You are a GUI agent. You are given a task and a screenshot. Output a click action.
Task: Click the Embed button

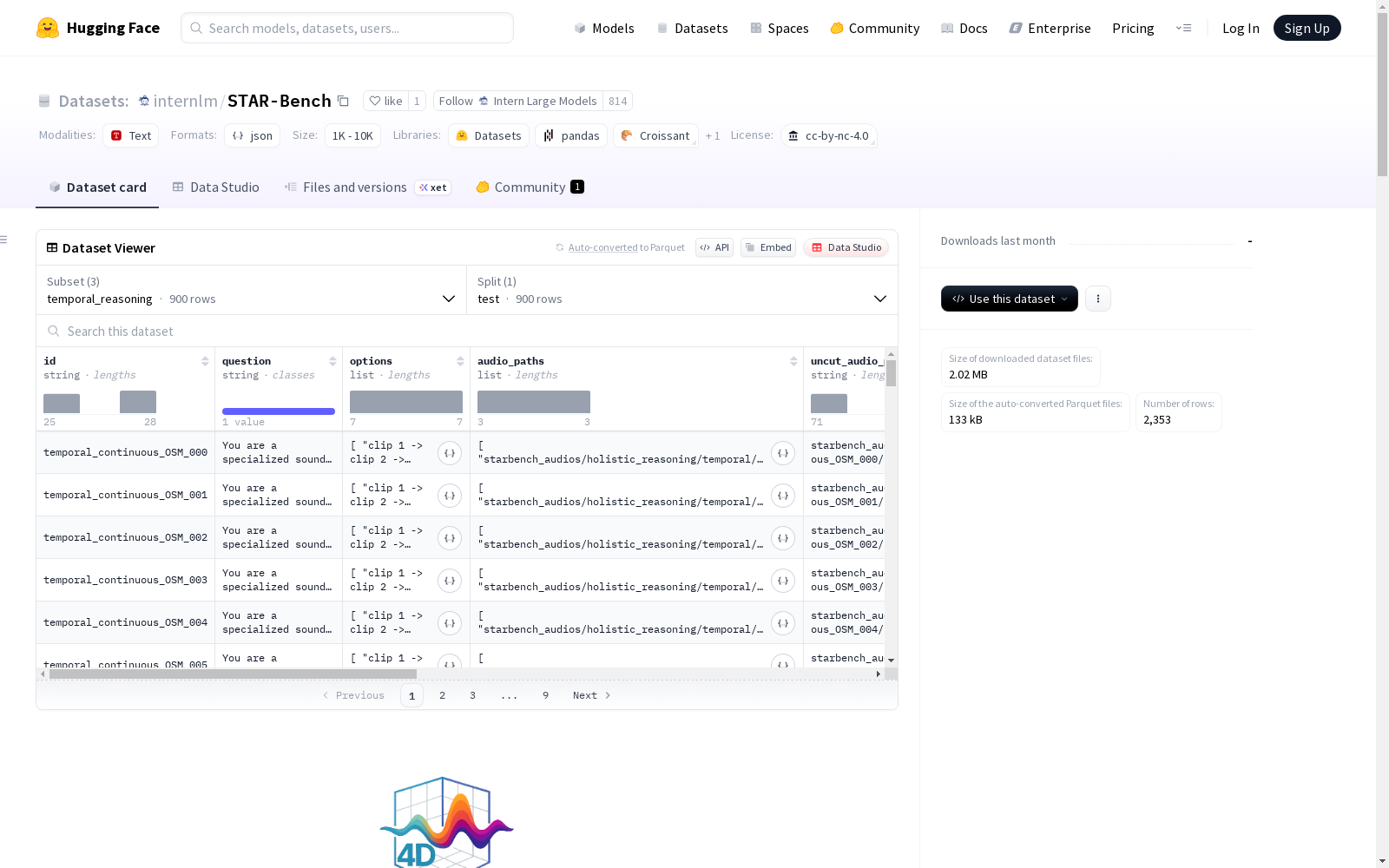pos(768,247)
